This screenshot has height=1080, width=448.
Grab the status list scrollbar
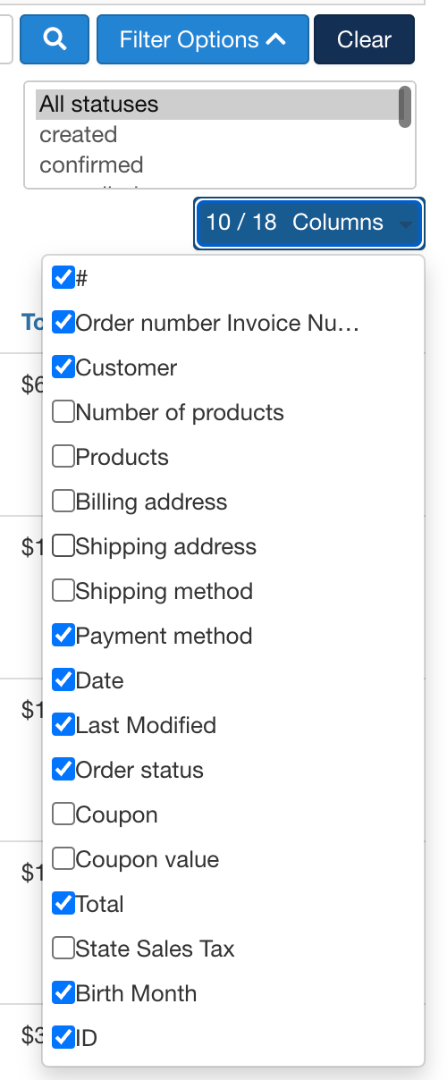click(x=405, y=107)
